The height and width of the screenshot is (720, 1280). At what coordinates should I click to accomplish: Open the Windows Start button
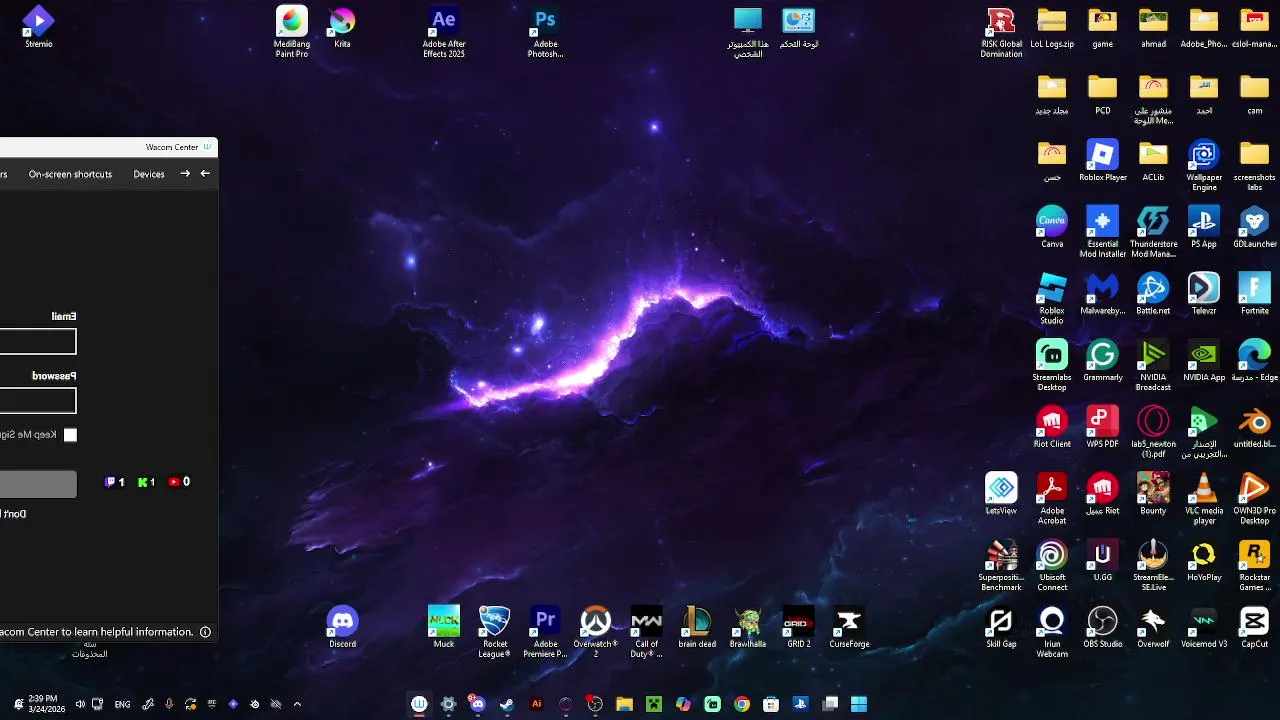[859, 704]
